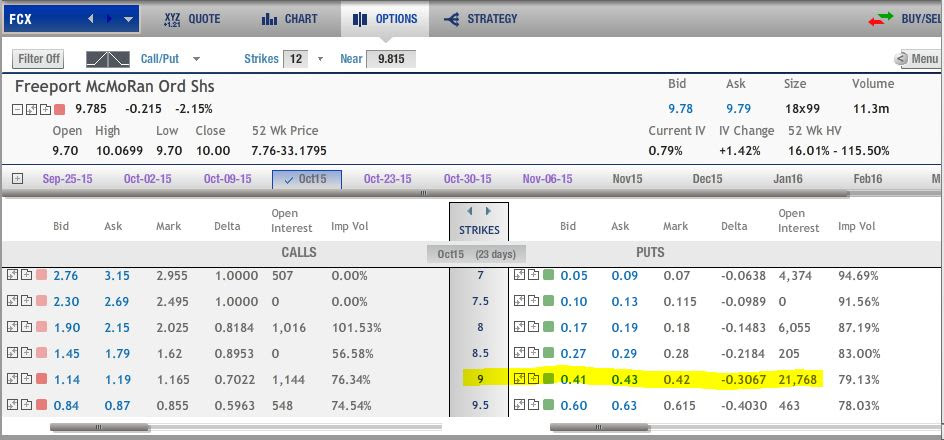
Task: Click the stock bid price 9.78
Action: pyautogui.click(x=680, y=109)
